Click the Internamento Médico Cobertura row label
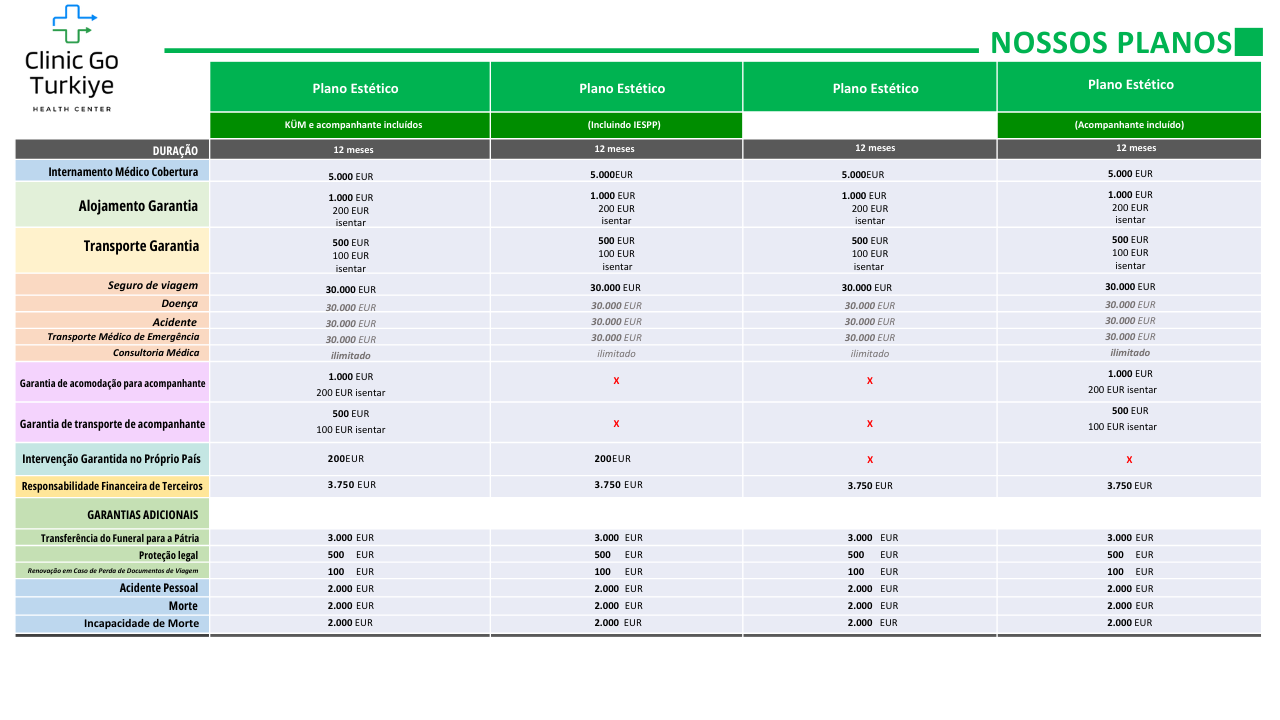Screen dimensions: 1280x720 123,172
